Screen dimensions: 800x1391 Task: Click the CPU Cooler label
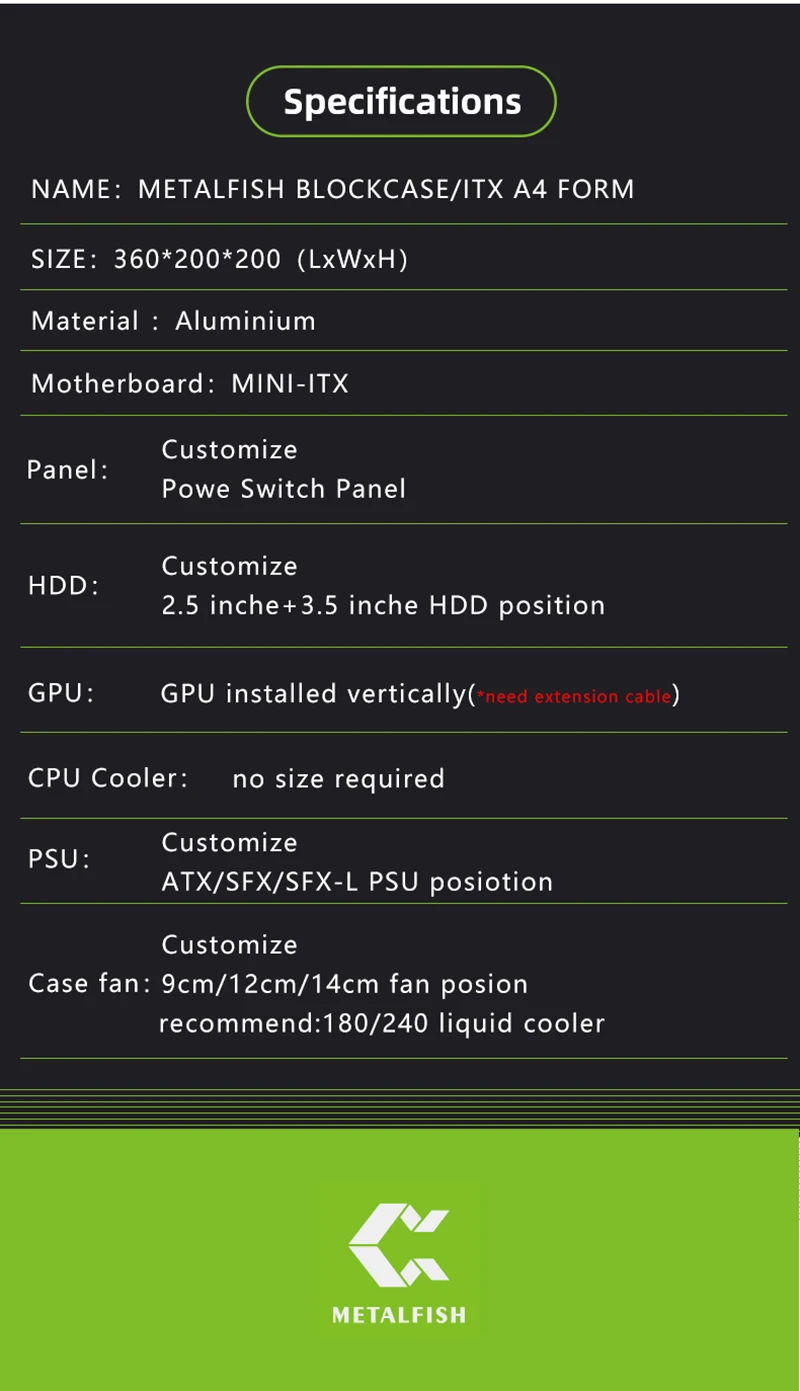coord(108,778)
